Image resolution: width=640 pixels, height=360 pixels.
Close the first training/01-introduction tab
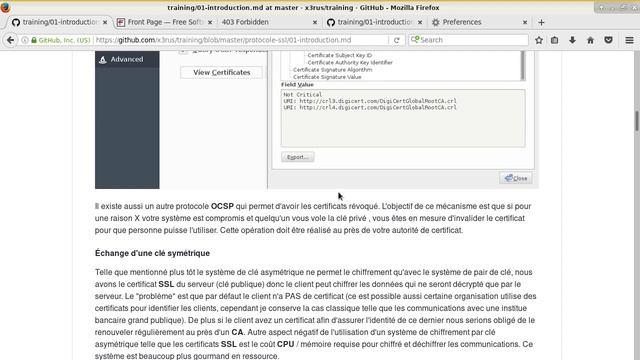[x=105, y=22]
